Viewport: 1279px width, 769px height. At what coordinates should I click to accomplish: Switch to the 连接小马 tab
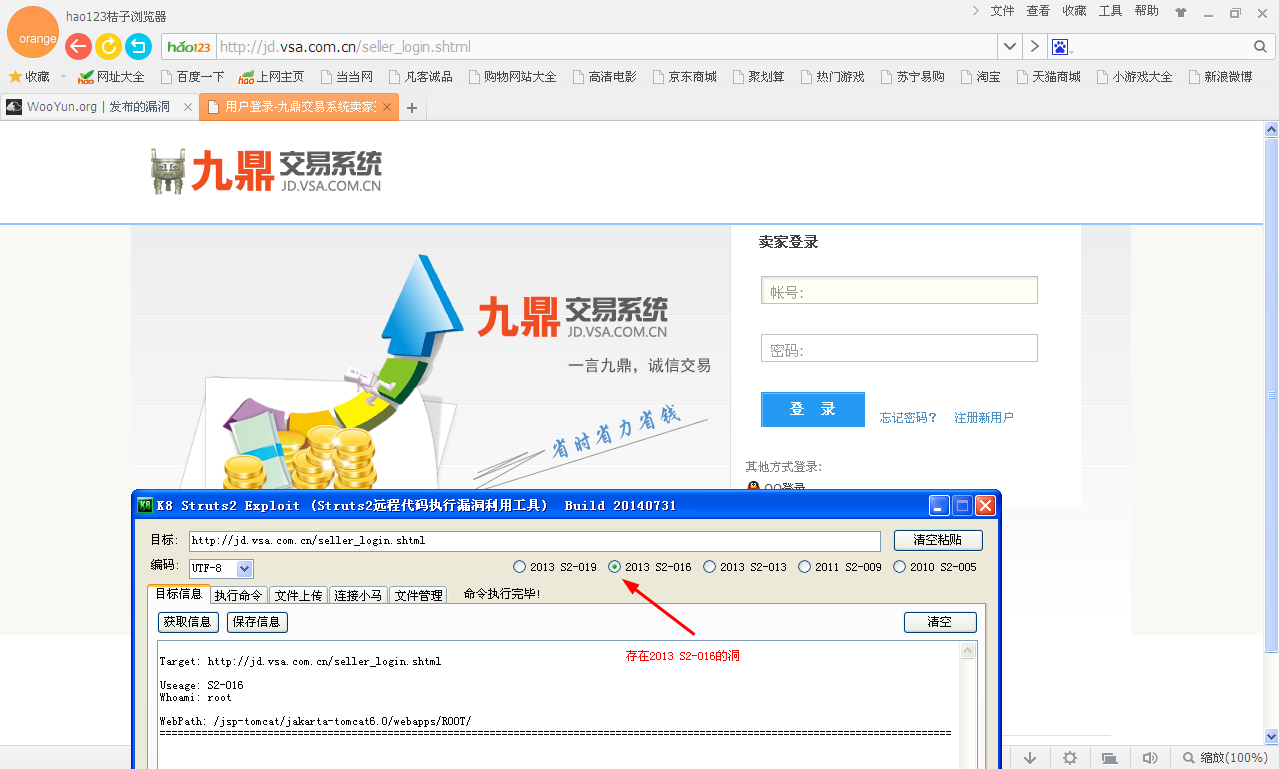(x=358, y=595)
